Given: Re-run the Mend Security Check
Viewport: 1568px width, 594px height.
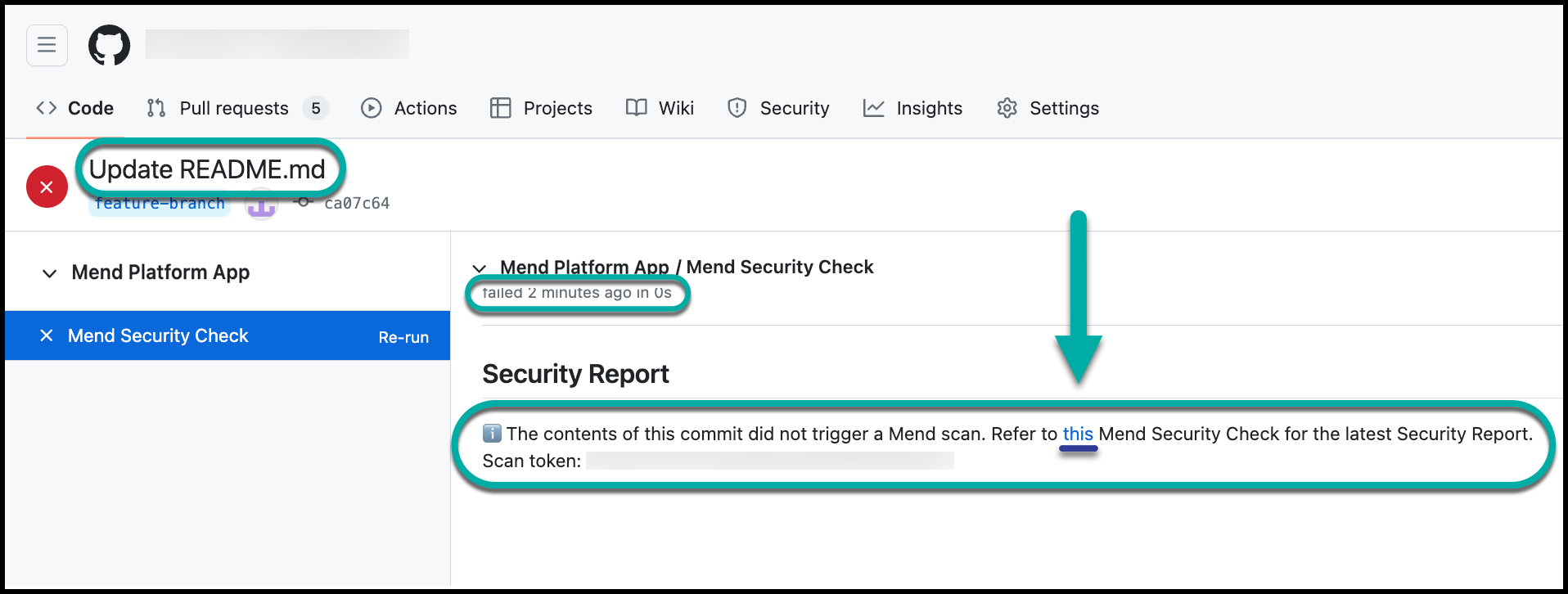Looking at the screenshot, I should [403, 337].
